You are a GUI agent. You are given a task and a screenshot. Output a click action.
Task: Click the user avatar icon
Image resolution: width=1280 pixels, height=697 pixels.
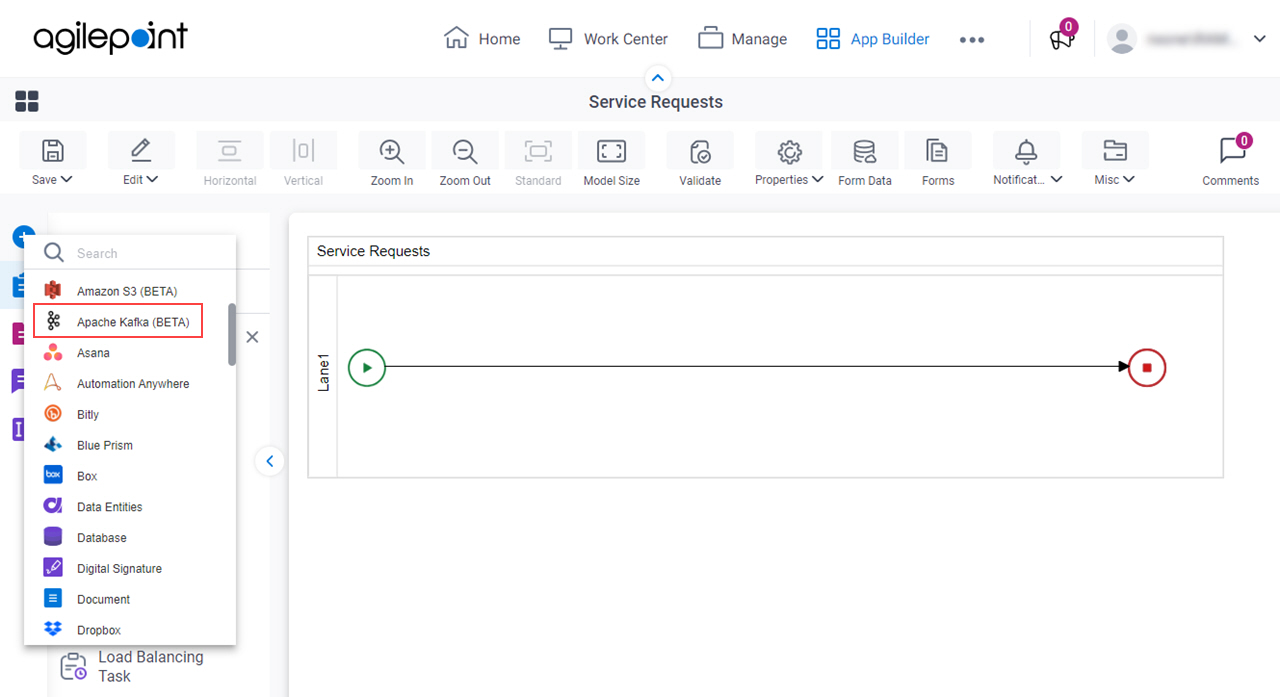(1122, 39)
